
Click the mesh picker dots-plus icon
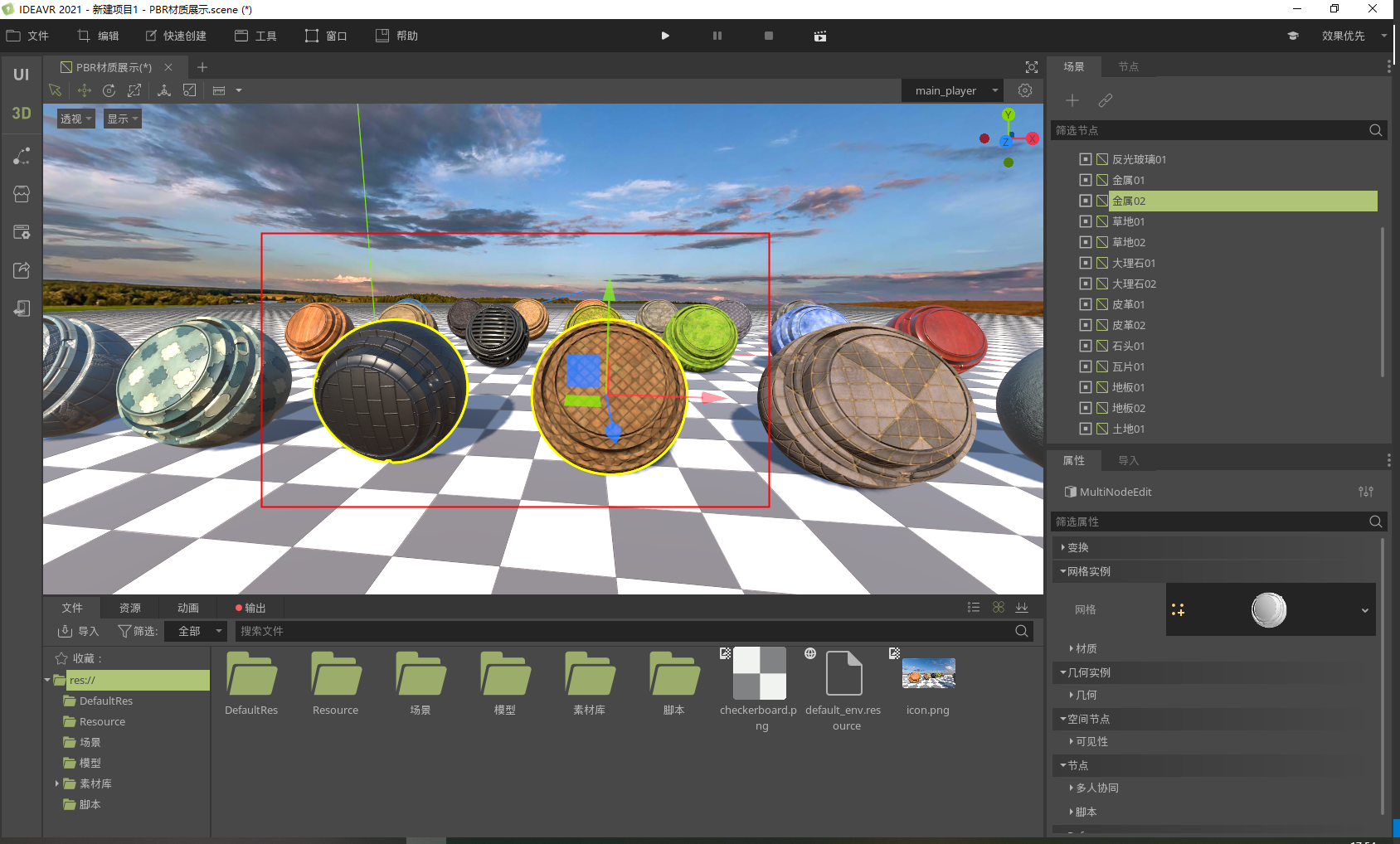coord(1178,610)
